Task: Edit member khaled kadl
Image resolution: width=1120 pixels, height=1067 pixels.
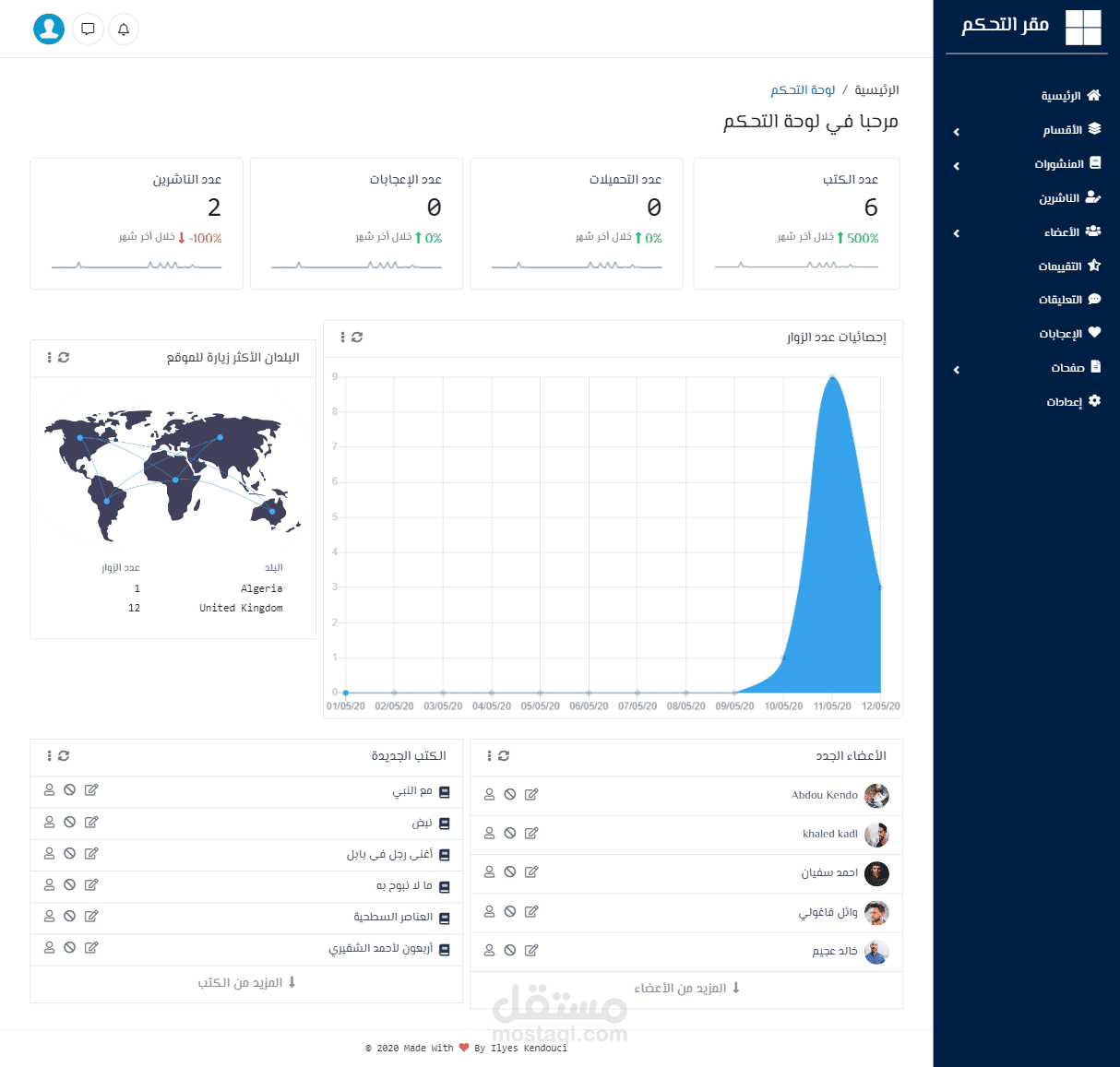Action: [x=531, y=834]
